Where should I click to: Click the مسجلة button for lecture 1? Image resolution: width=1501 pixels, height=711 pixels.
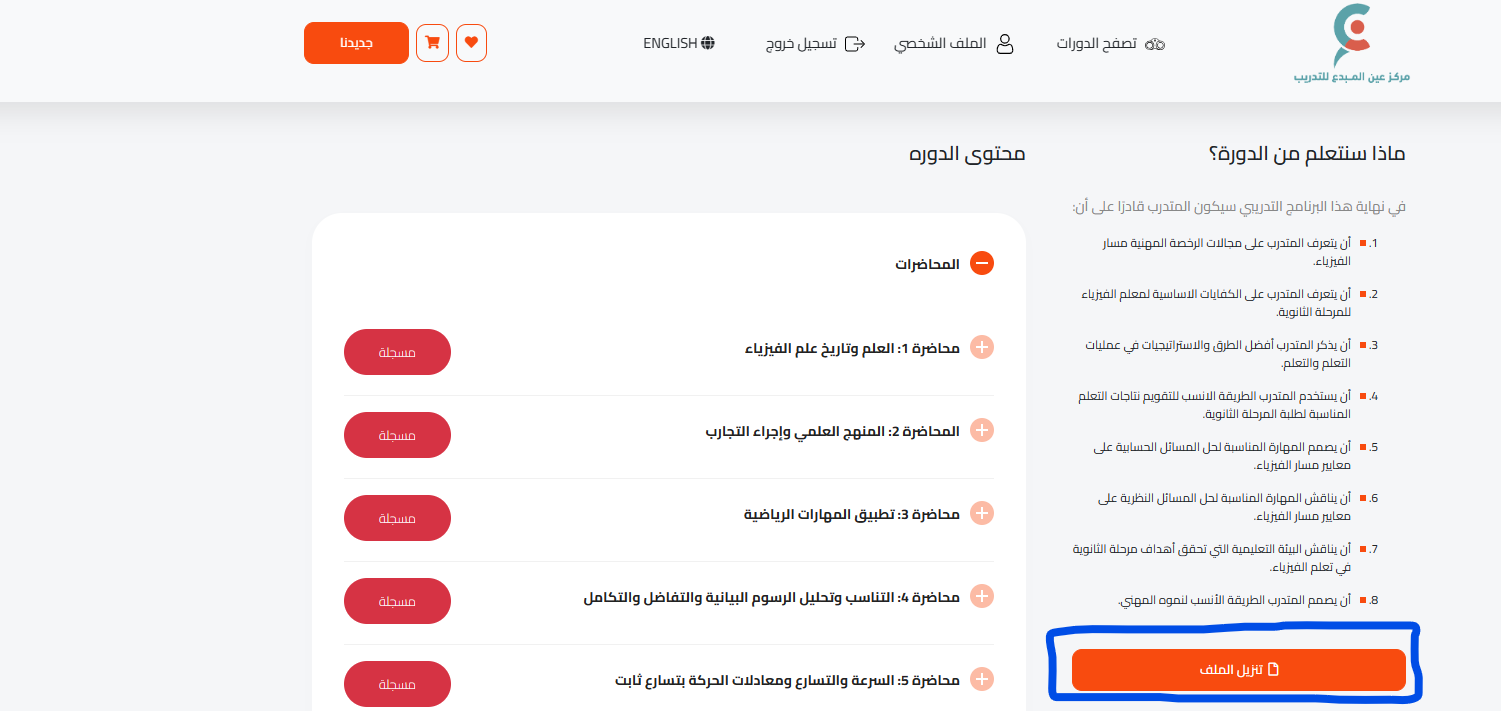(x=397, y=352)
